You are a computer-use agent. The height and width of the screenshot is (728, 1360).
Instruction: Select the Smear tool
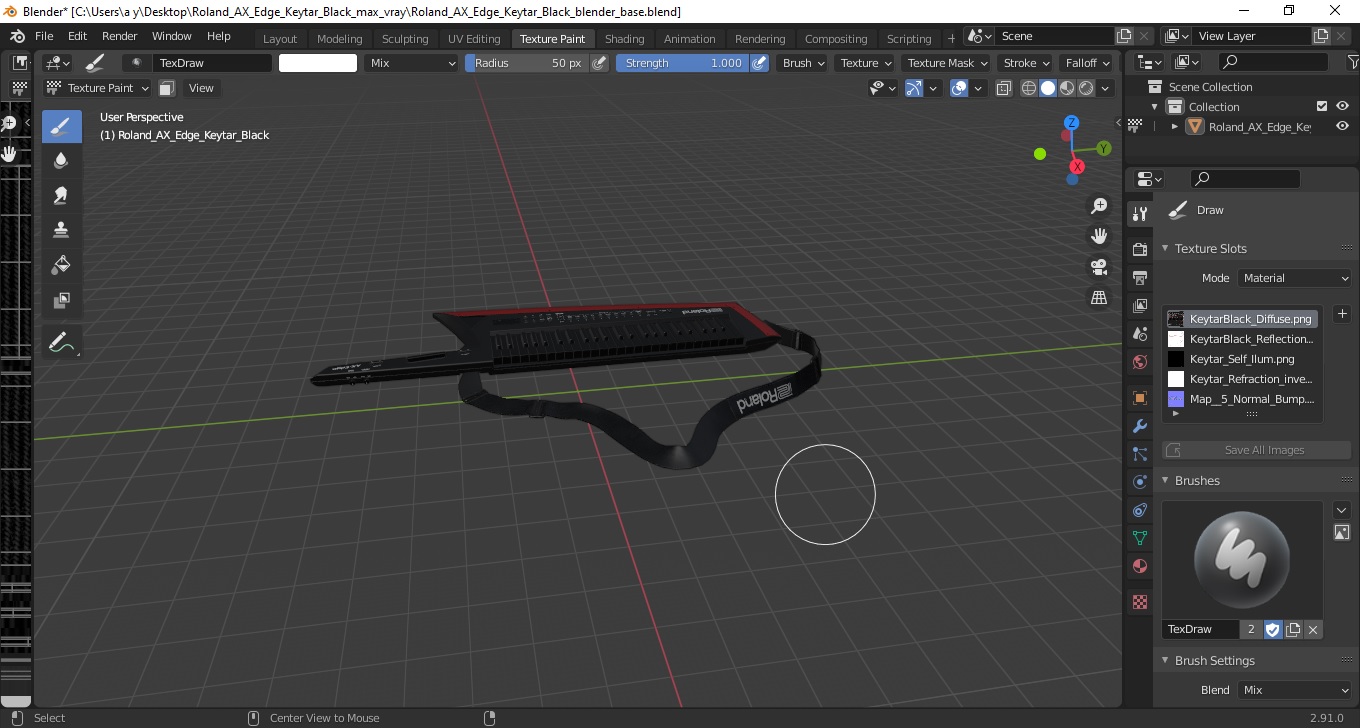pos(61,195)
